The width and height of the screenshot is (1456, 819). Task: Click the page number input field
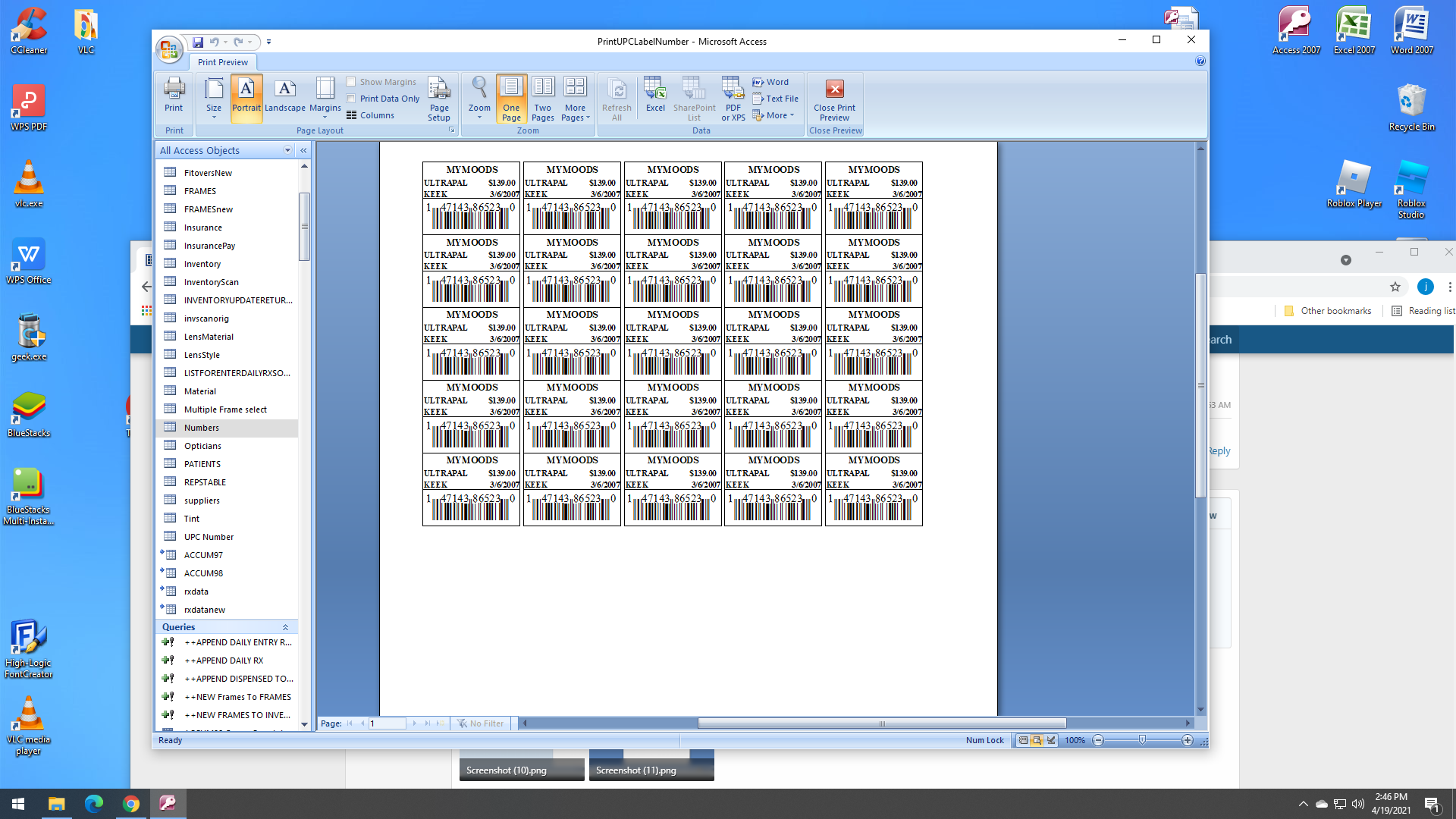[387, 723]
